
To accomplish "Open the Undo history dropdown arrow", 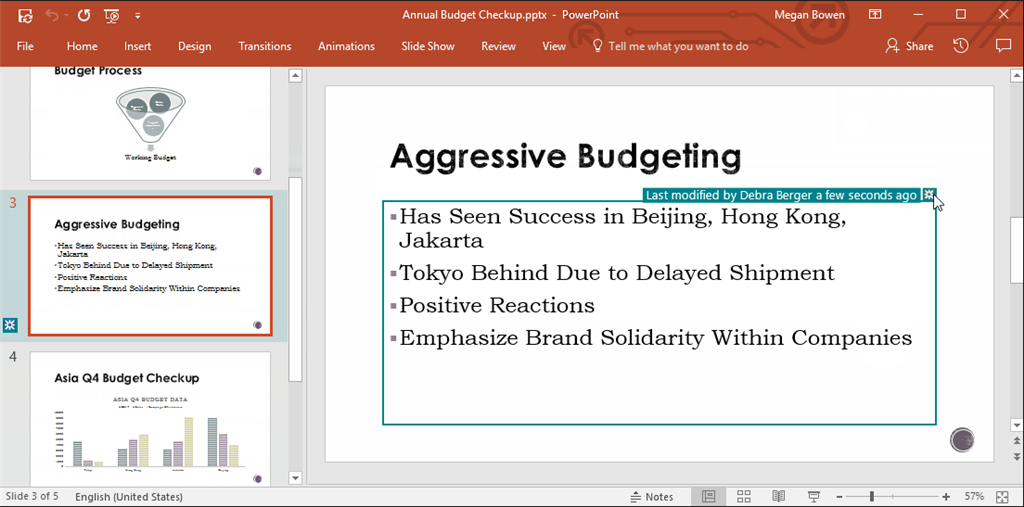I will [x=66, y=15].
